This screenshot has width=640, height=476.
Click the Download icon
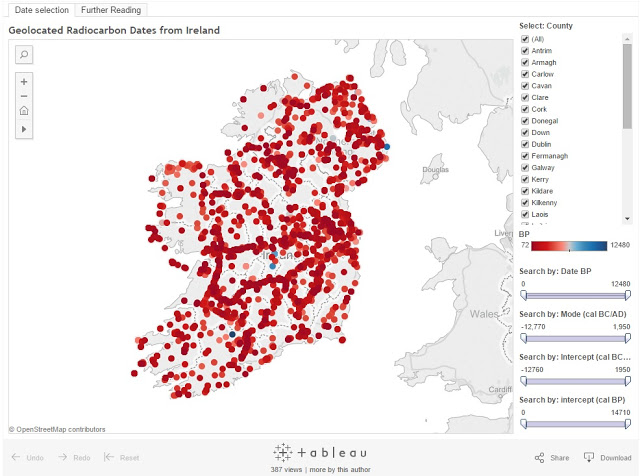(x=589, y=458)
